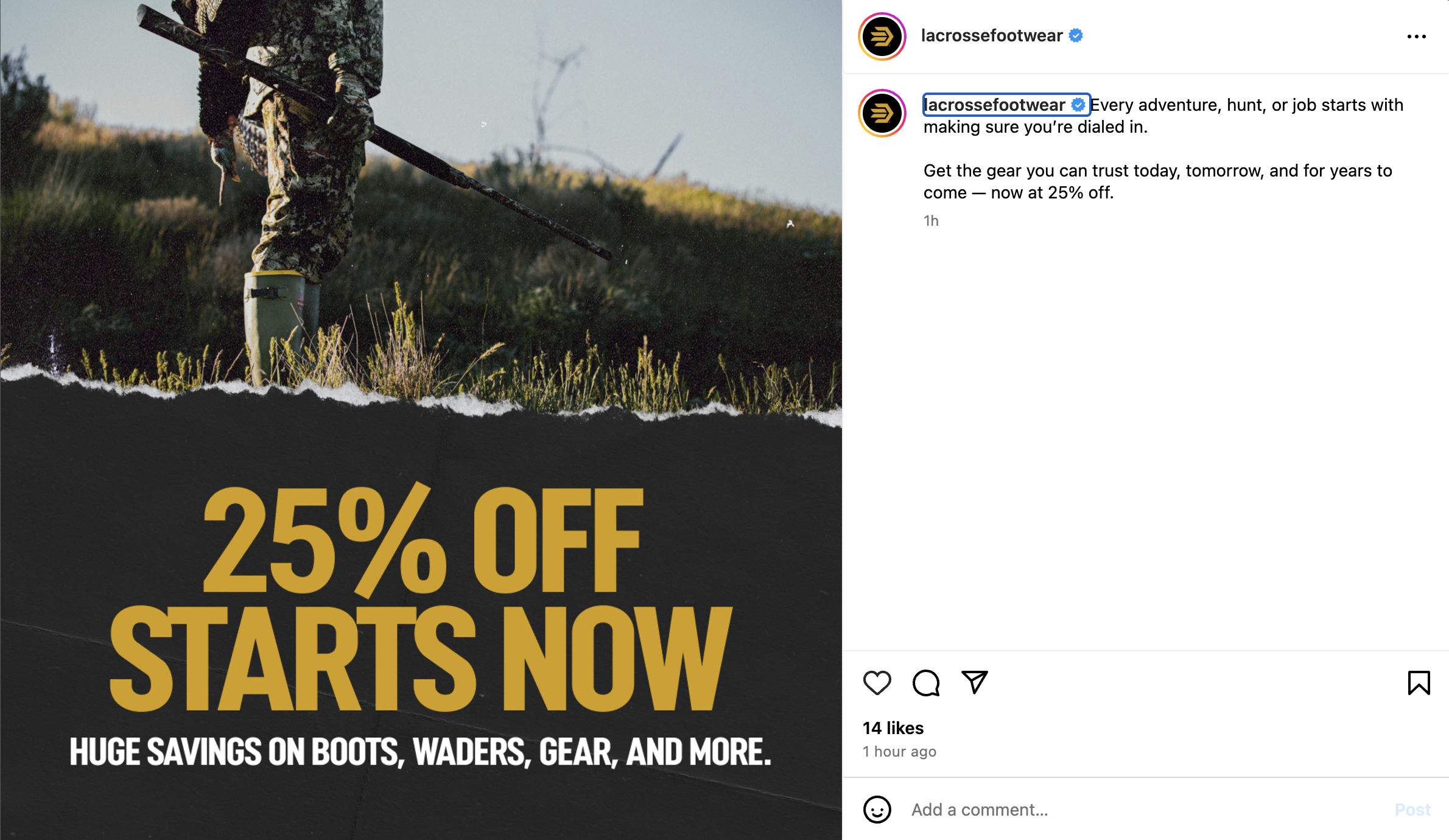Like the post with the heart icon
1449x840 pixels.
(877, 682)
